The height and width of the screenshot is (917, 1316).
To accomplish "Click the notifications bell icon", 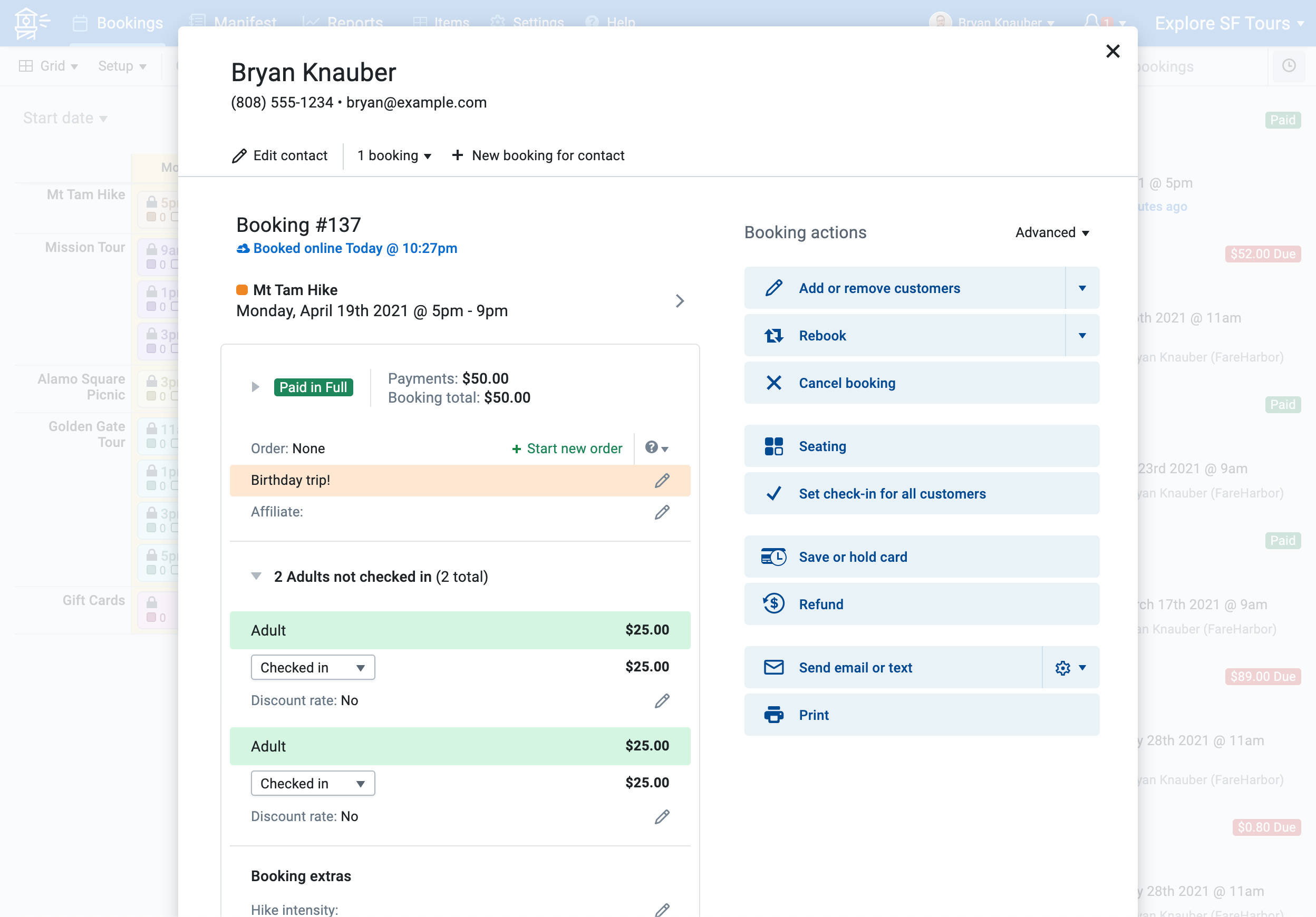I will [x=1092, y=22].
